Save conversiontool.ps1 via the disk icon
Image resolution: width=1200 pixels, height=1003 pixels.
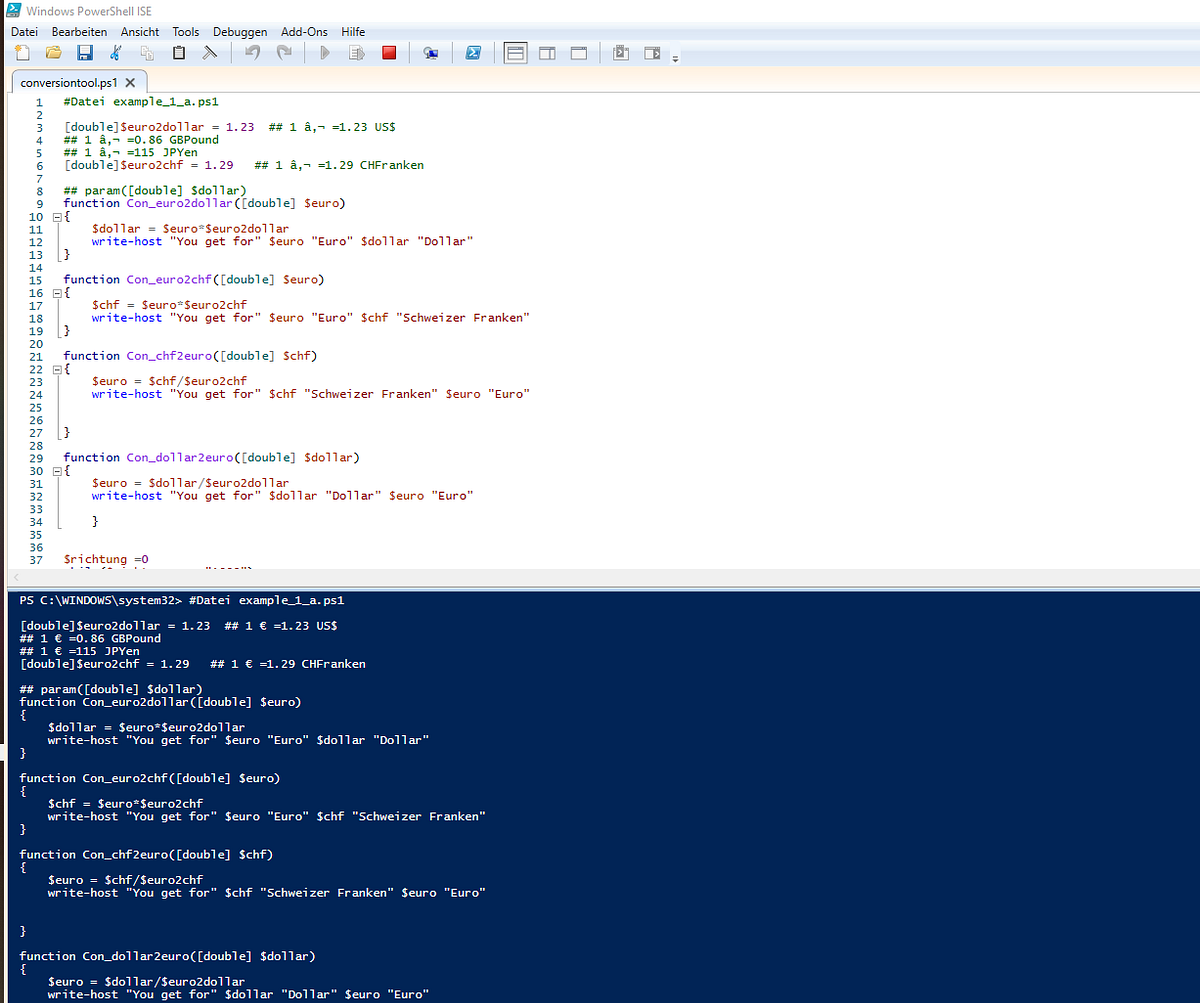pos(84,52)
